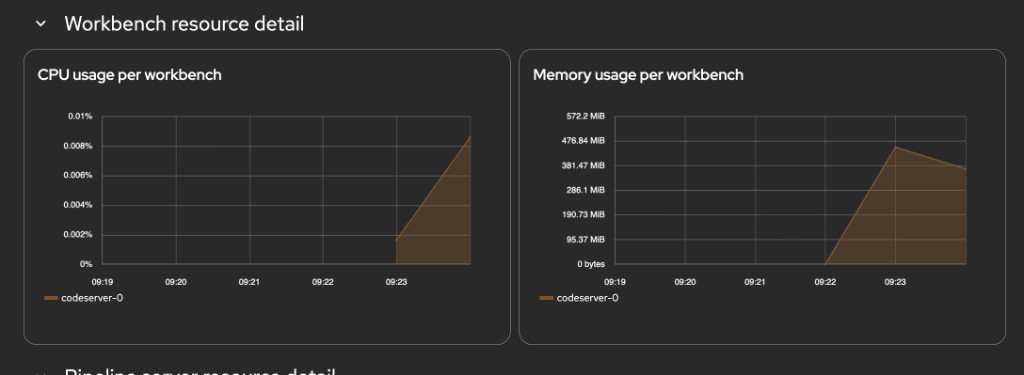Click the memory usage peak at 09:23
This screenshot has height=375, width=1024.
pyautogui.click(x=895, y=146)
